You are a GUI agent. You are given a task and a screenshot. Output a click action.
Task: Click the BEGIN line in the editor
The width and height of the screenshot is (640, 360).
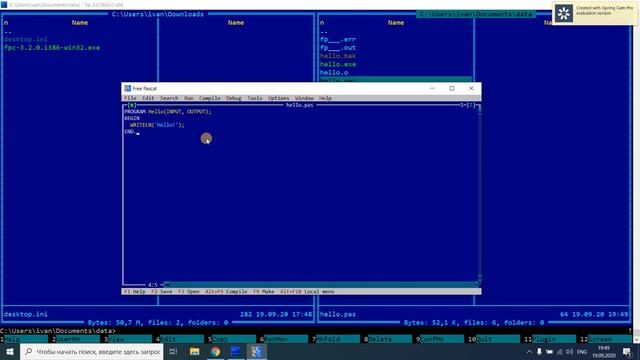point(132,118)
